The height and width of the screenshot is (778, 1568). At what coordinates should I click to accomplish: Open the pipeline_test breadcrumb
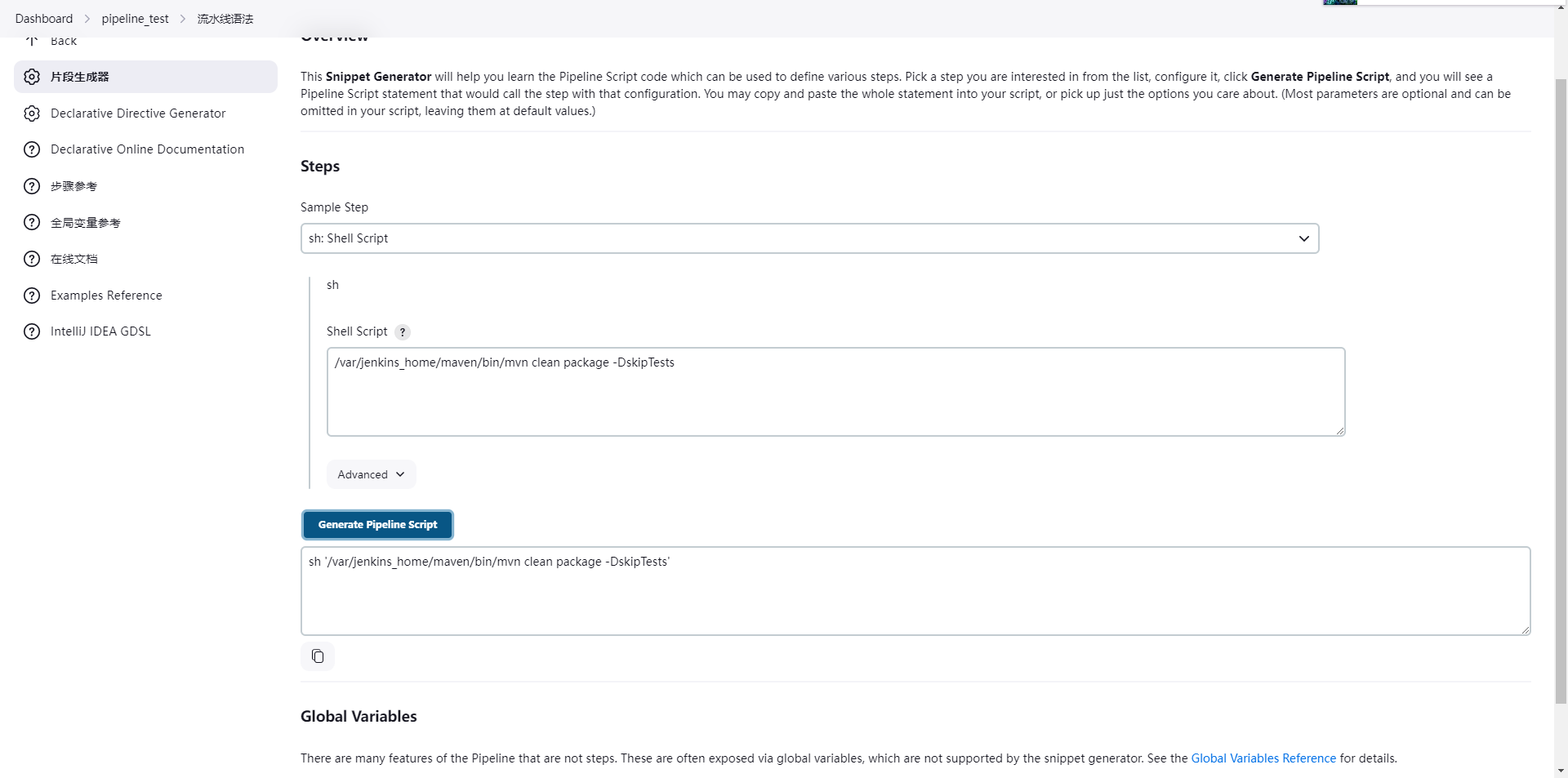[x=135, y=19]
